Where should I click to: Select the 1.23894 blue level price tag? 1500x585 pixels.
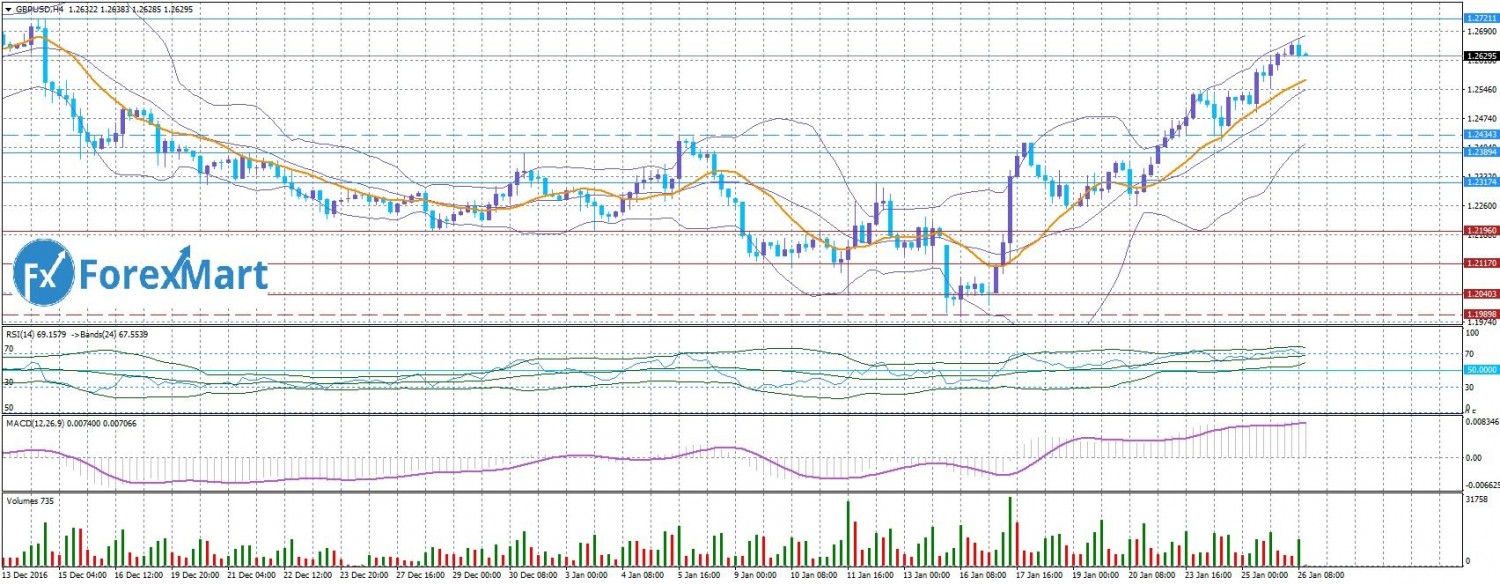coord(1482,151)
